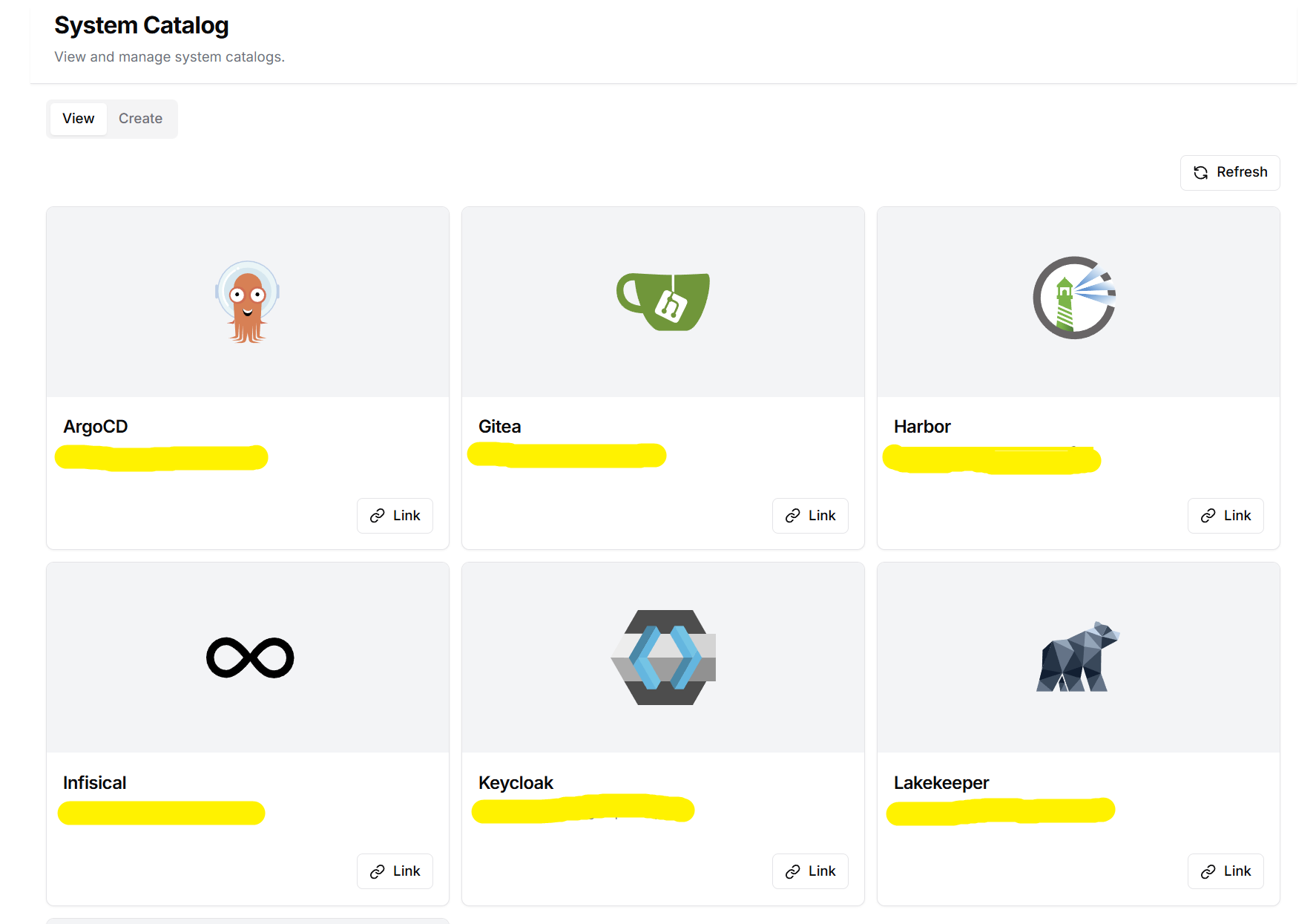Click the Keycloak hexagon logo

pos(663,658)
